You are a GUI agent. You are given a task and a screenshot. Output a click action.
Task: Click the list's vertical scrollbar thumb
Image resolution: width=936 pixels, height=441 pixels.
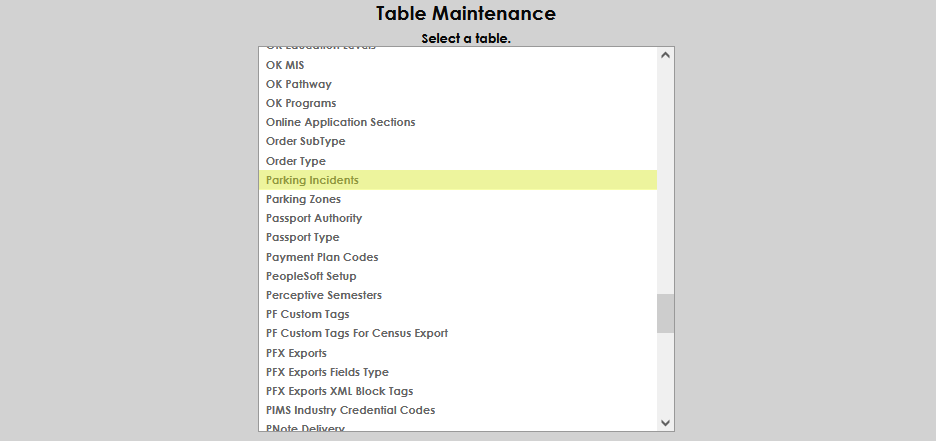pyautogui.click(x=665, y=313)
